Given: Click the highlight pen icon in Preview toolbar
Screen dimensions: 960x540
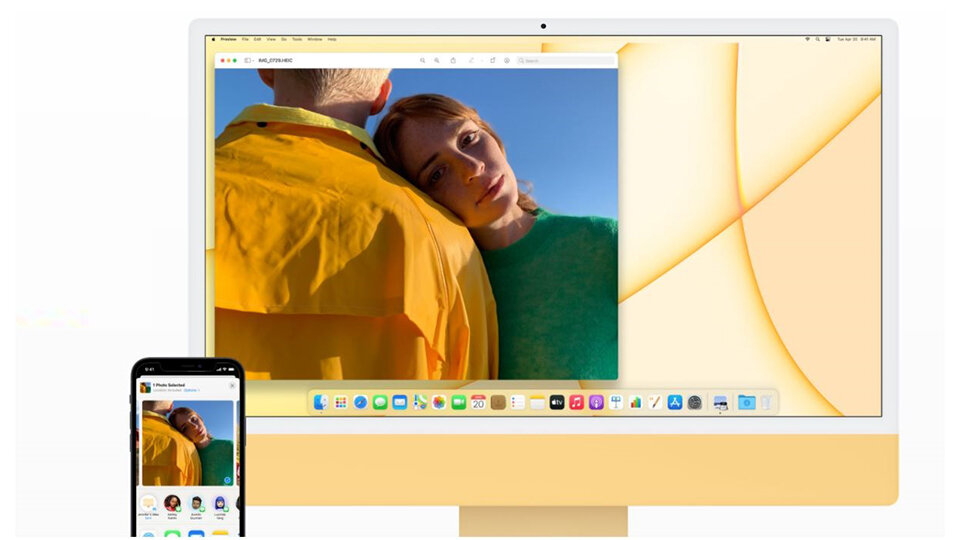Looking at the screenshot, I should (x=471, y=61).
